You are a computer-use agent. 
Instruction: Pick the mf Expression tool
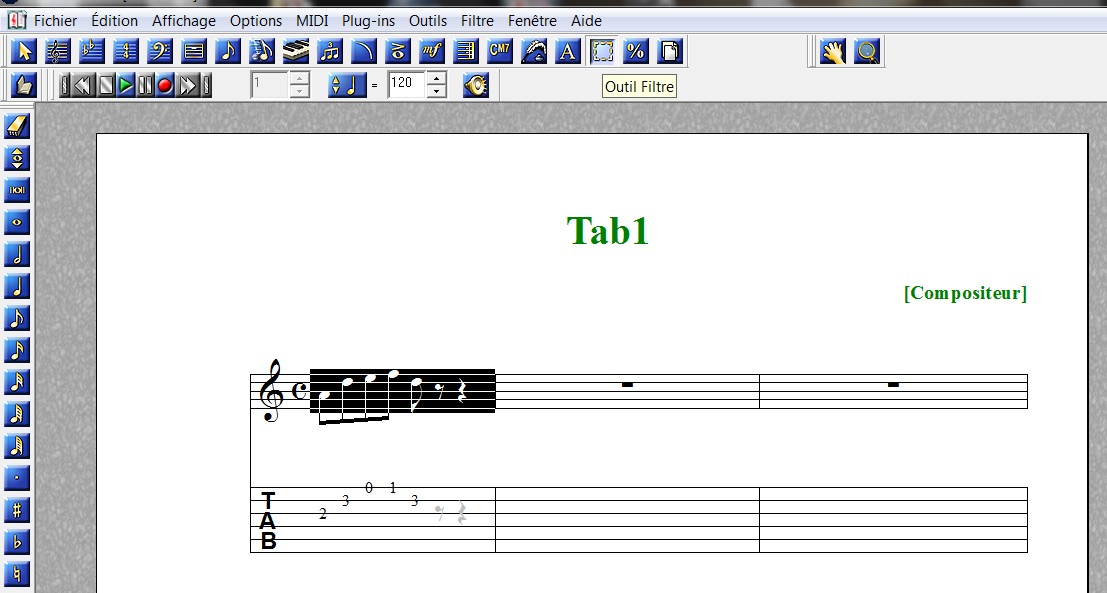coord(432,51)
